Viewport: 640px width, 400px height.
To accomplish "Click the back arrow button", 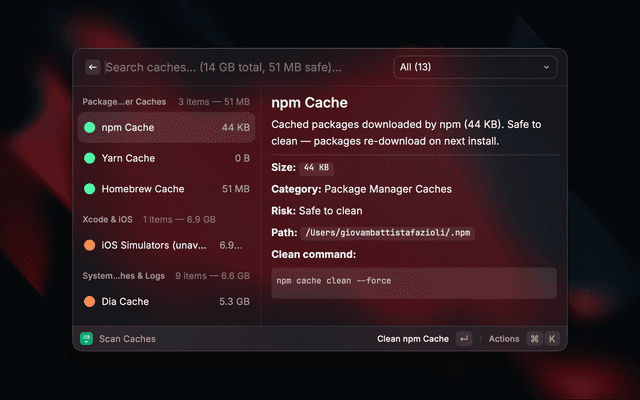I will click(x=93, y=67).
